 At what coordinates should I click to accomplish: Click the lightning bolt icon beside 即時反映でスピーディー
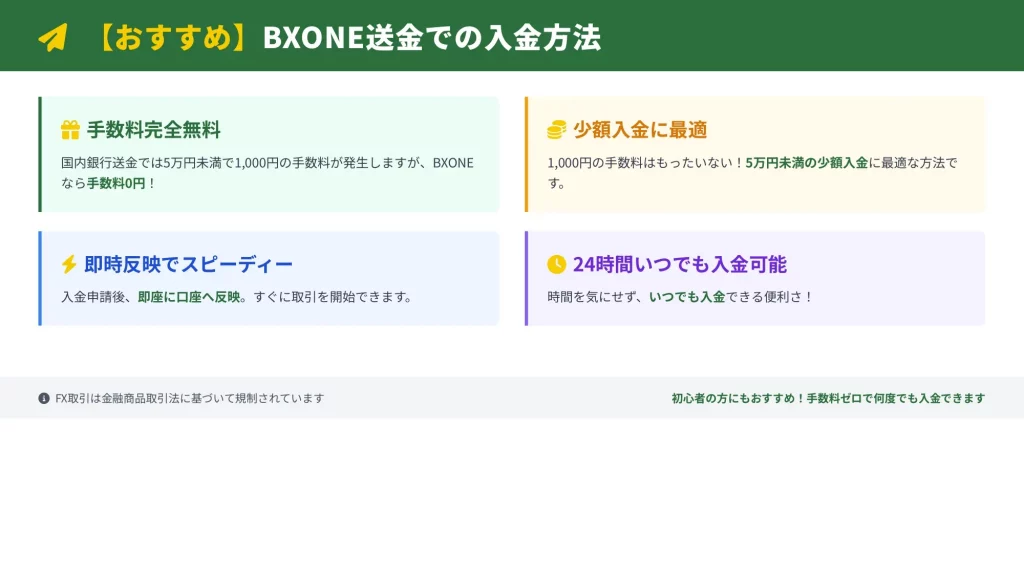(x=69, y=264)
